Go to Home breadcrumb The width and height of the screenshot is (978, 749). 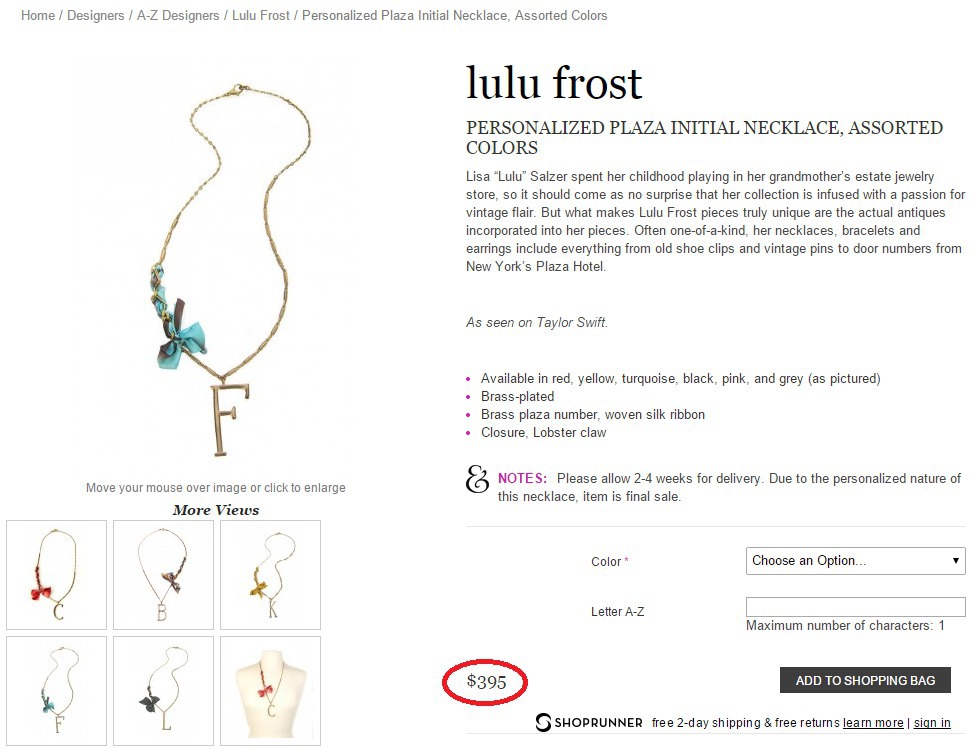click(38, 16)
